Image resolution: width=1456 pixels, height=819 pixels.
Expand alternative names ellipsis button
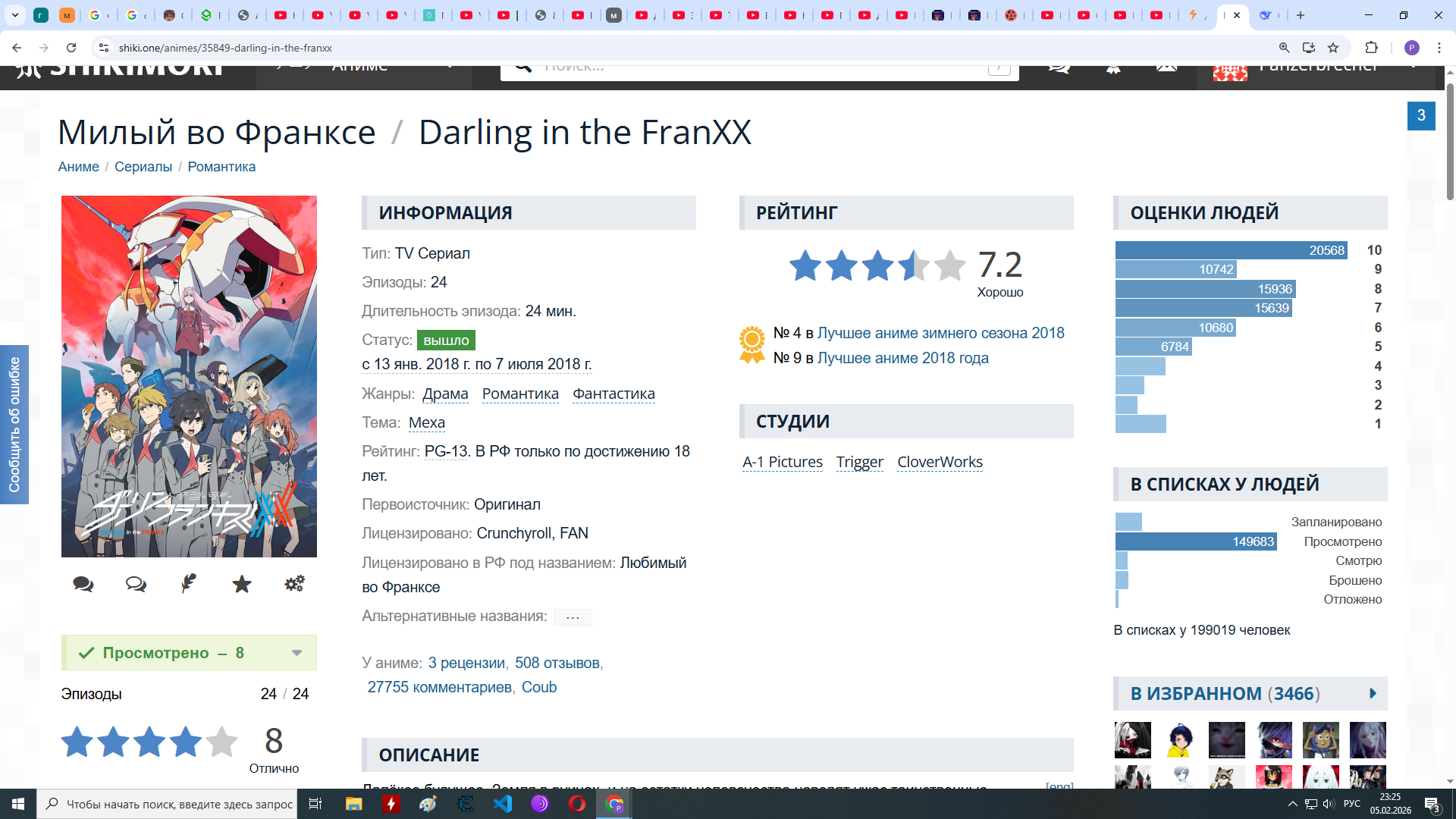click(x=573, y=617)
